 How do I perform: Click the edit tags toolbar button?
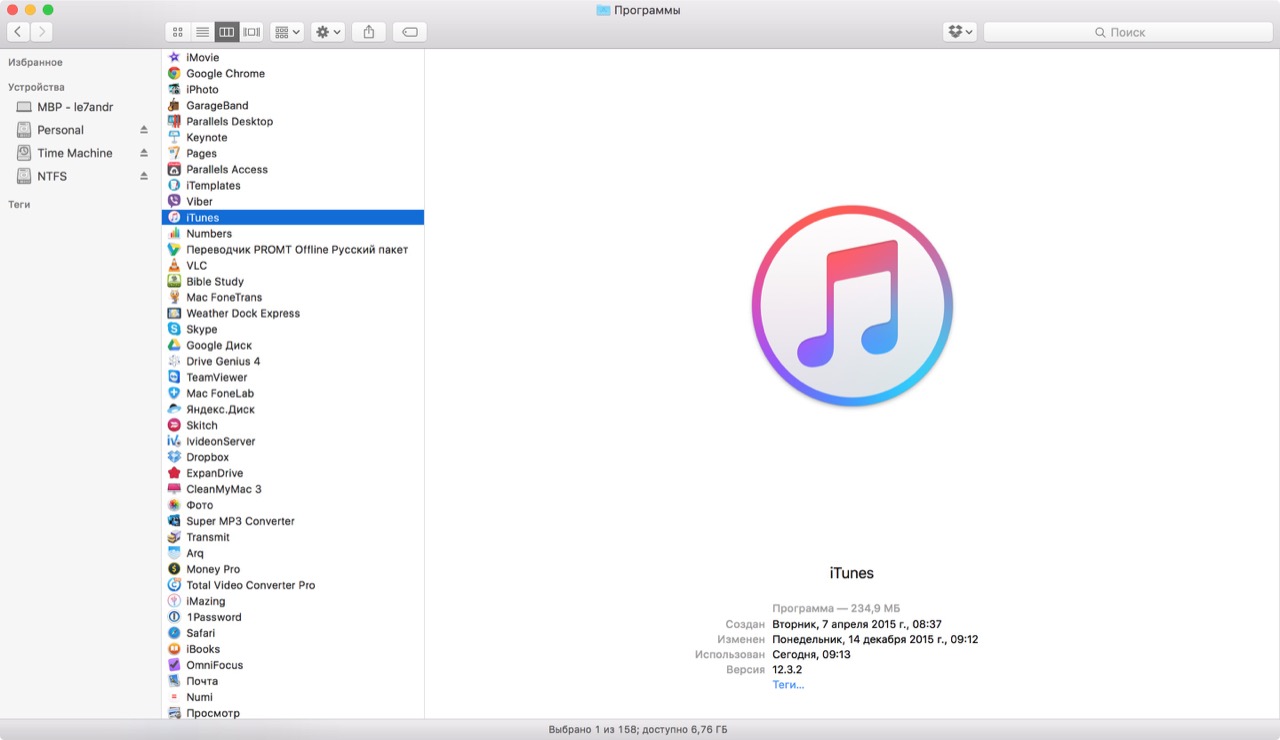pos(410,32)
